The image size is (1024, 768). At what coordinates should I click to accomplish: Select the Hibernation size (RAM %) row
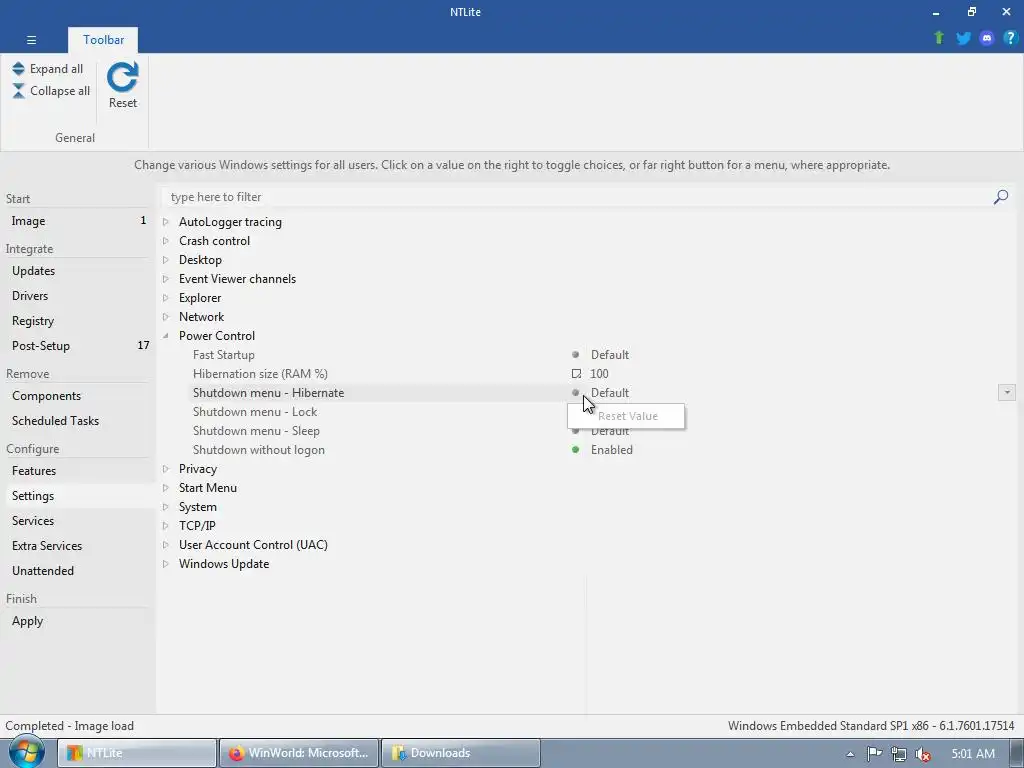[260, 374]
